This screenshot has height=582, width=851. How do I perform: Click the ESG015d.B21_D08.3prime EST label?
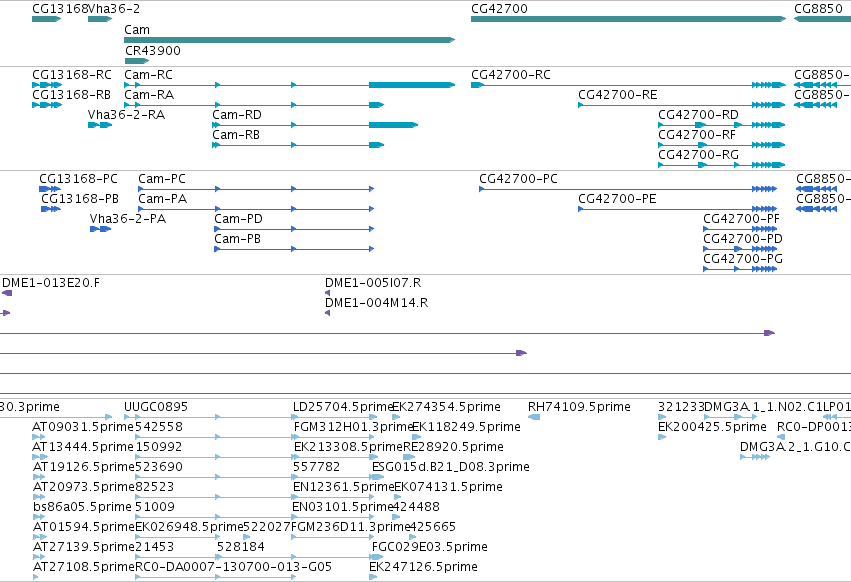point(450,467)
